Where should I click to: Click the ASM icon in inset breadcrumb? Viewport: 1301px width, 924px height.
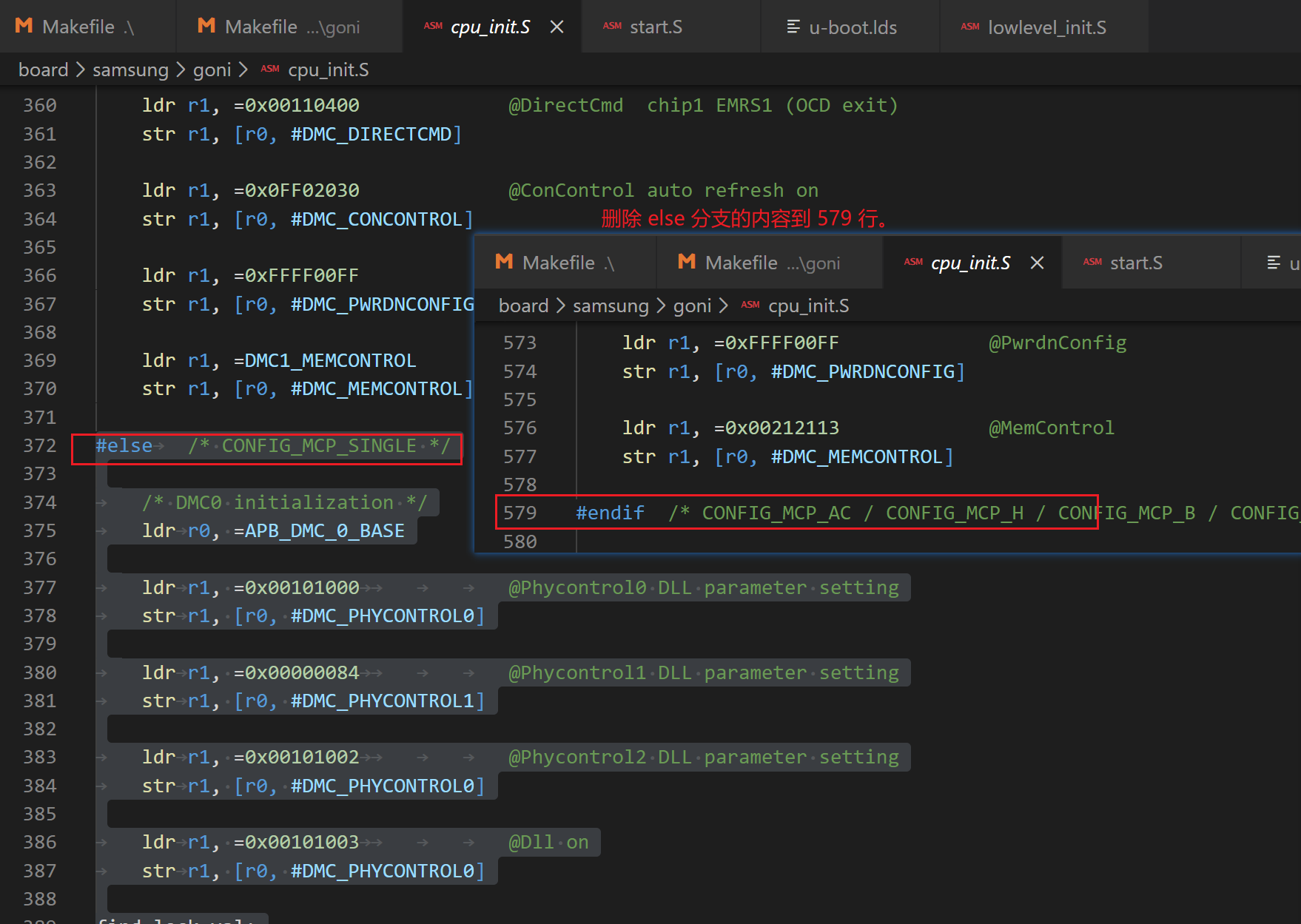pos(750,305)
